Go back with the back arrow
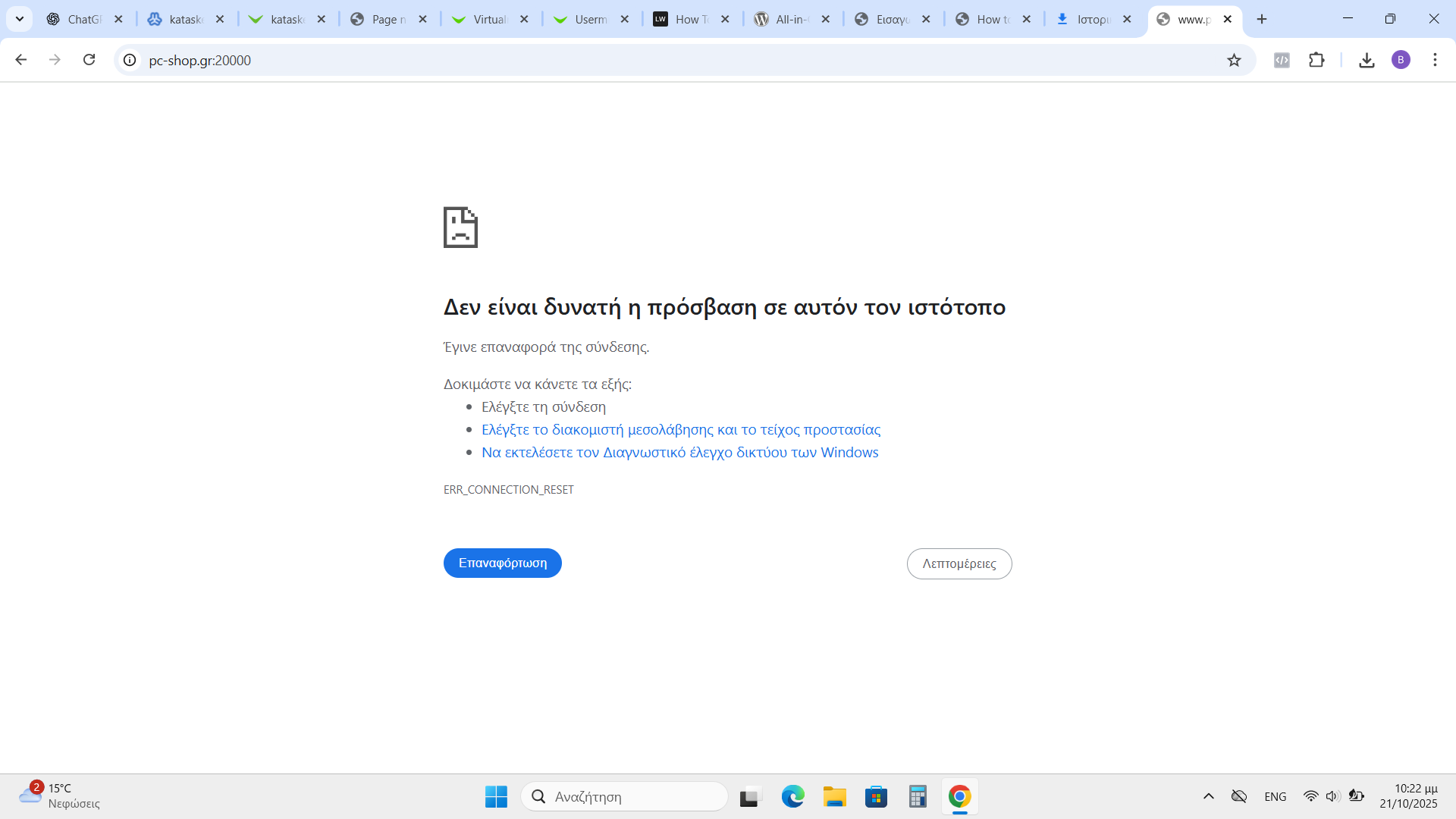Screen dimensions: 1456x819 point(21,60)
